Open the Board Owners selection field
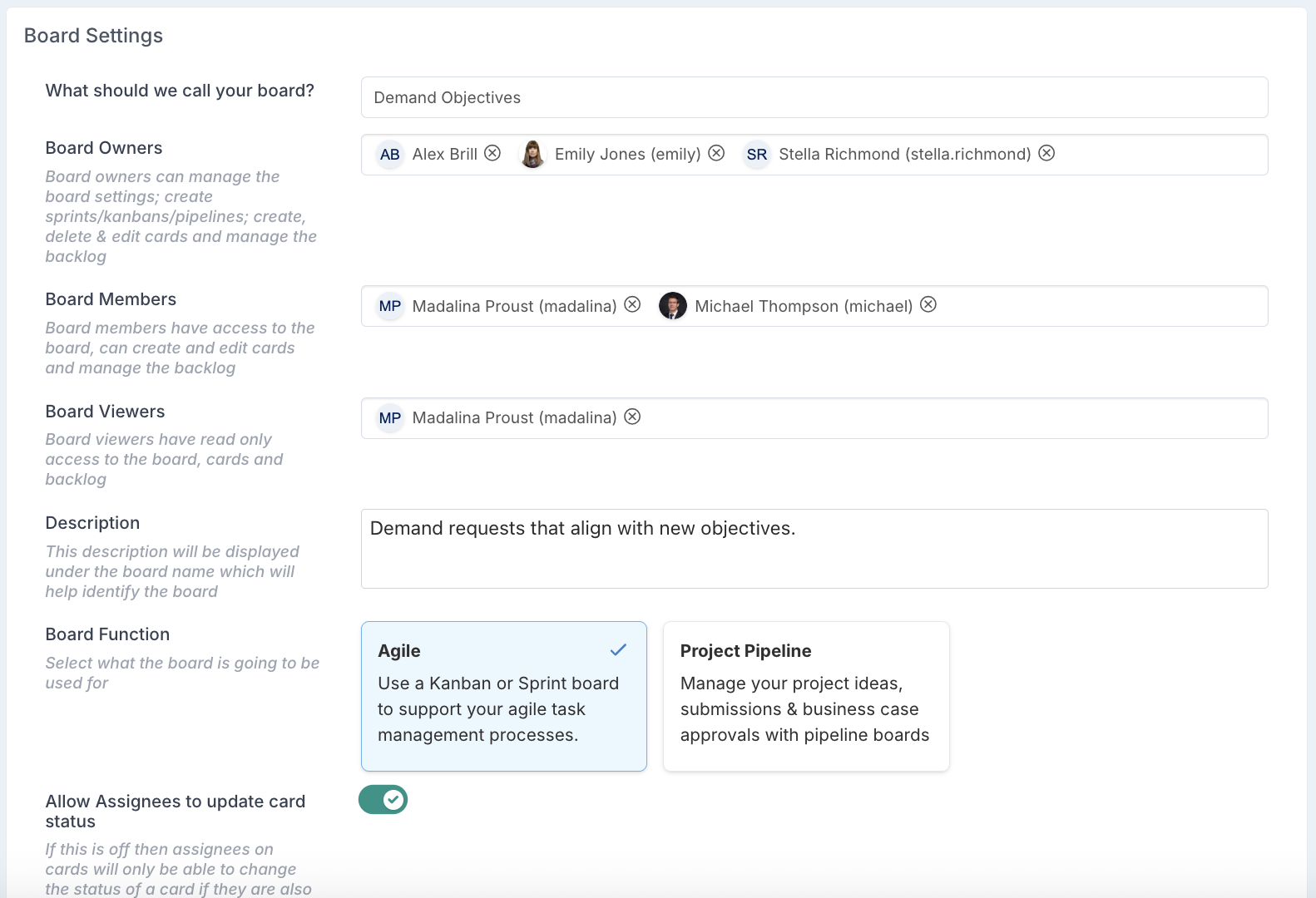The width and height of the screenshot is (1316, 898). coord(1156,155)
